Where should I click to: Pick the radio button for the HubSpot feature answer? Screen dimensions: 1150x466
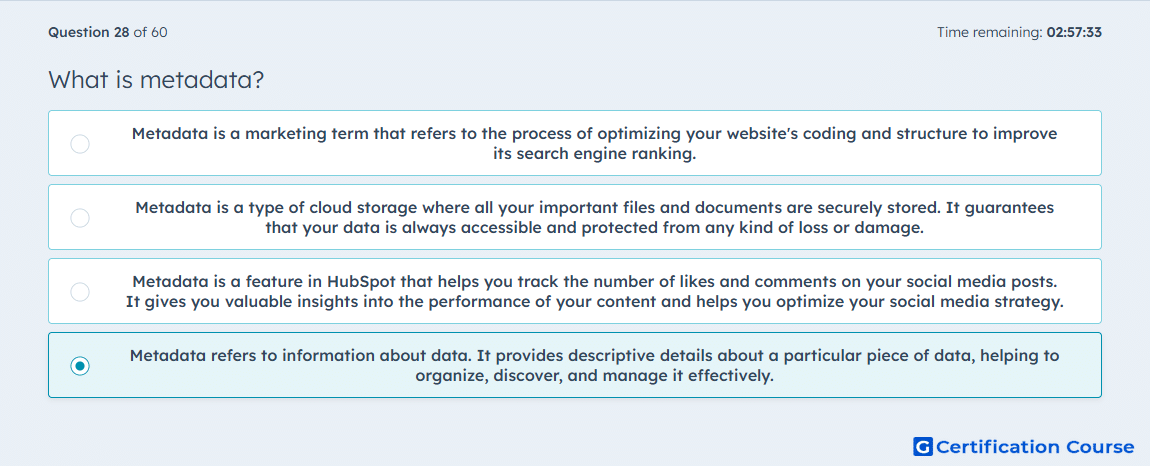point(80,292)
